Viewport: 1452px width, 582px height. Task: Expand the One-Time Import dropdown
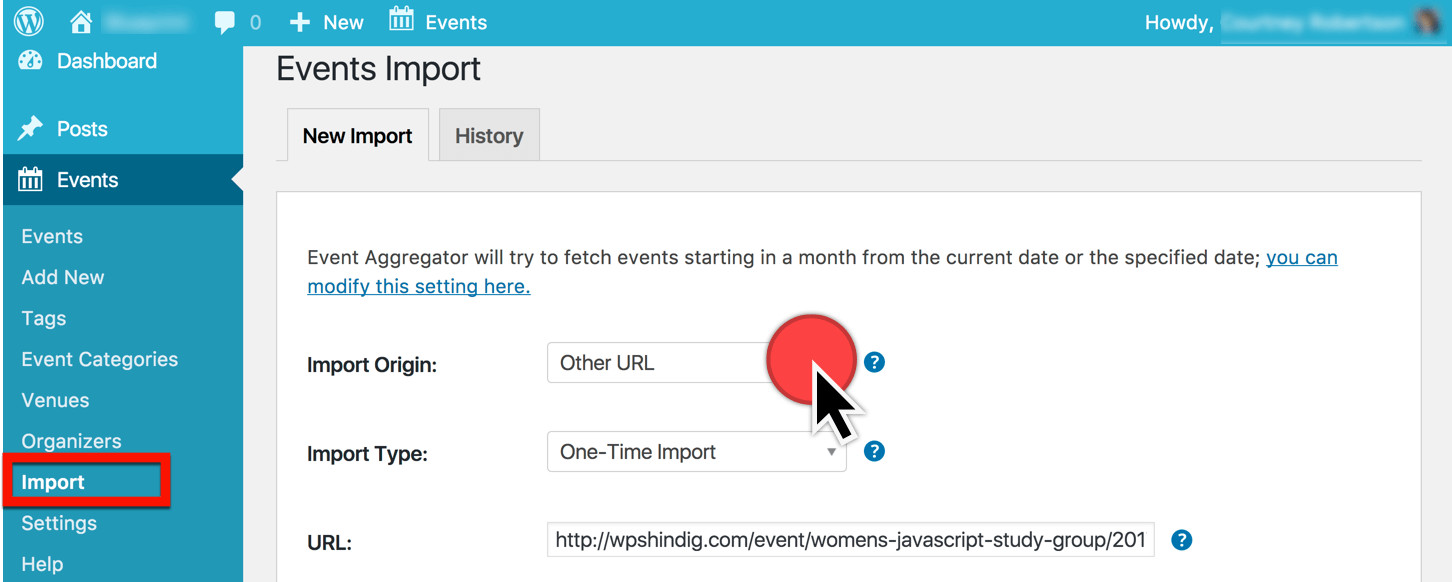tap(696, 451)
